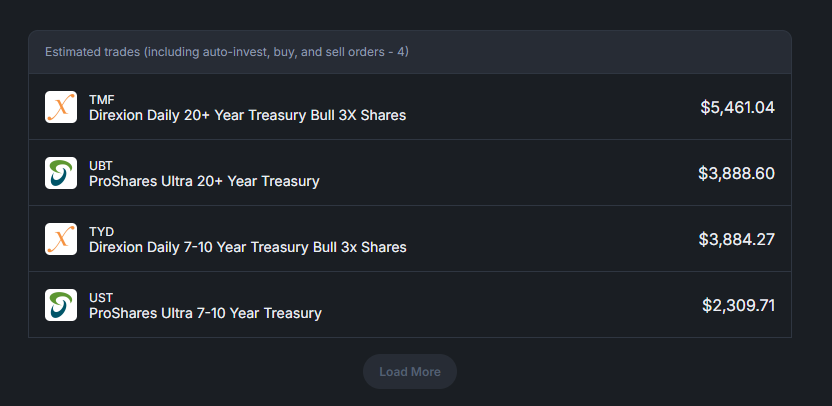Click the $2,309.71 trade amount
This screenshot has width=832, height=406.
tap(739, 306)
